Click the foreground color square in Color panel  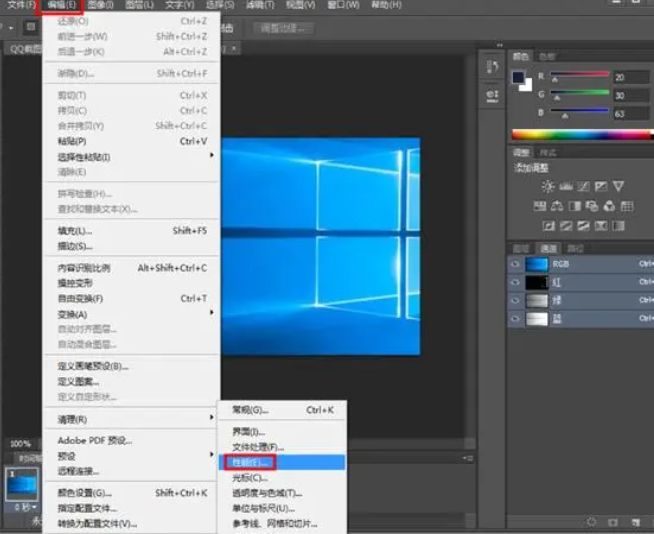520,78
